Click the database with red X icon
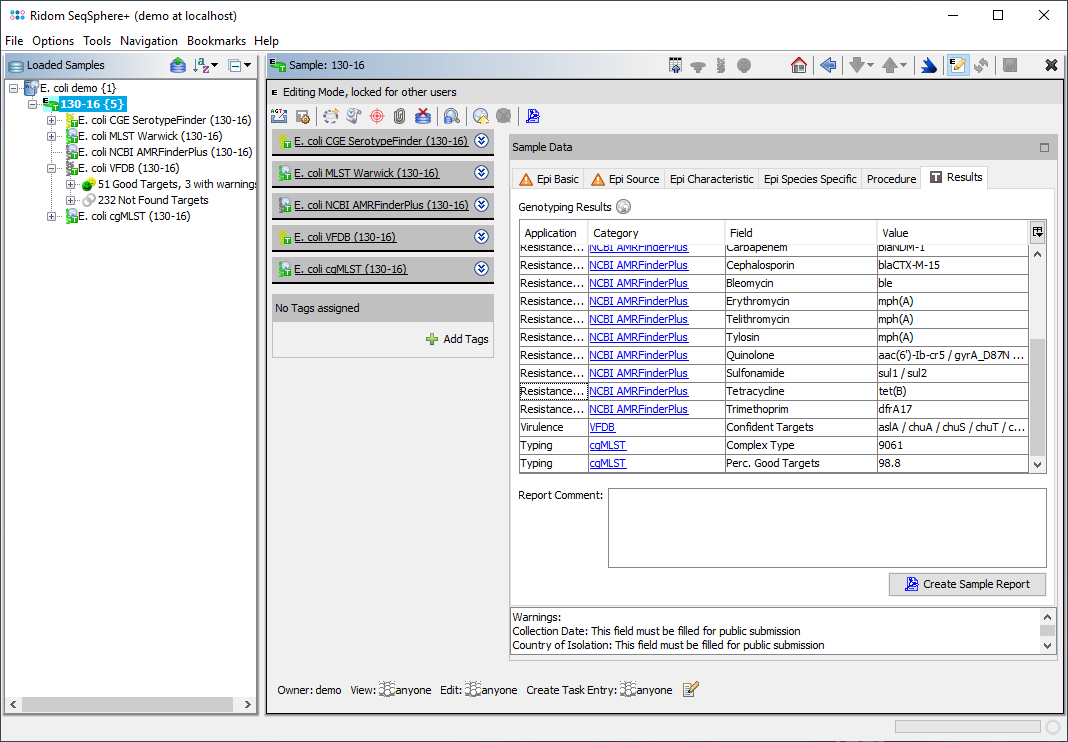 click(423, 116)
